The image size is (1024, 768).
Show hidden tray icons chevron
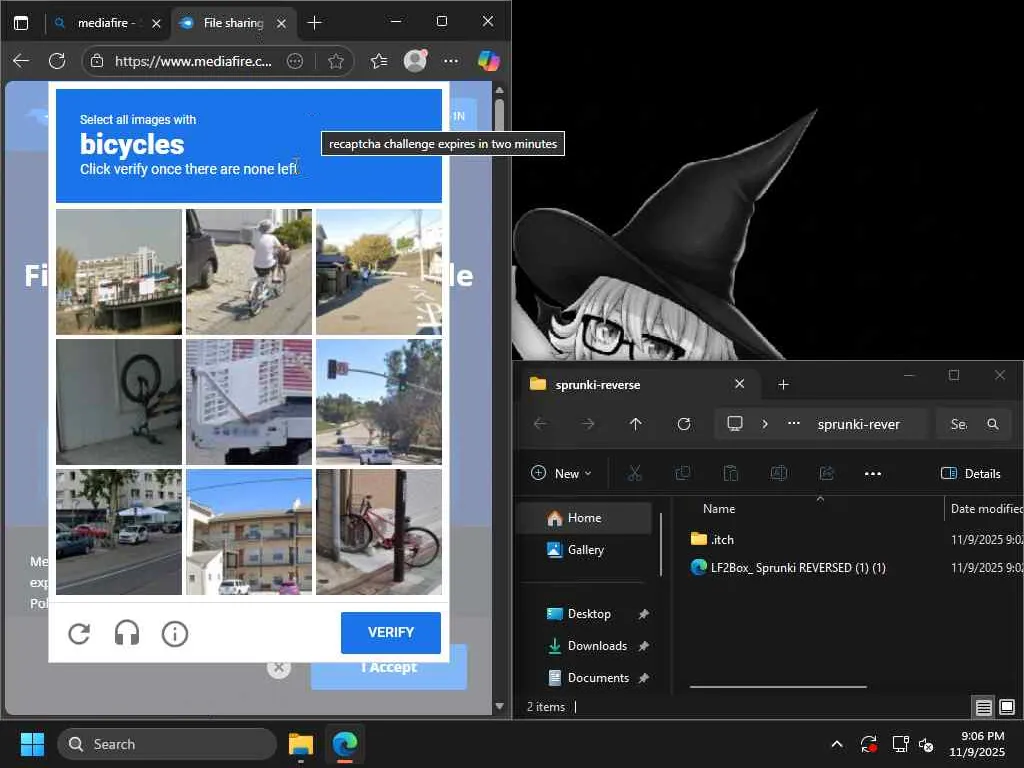point(837,744)
